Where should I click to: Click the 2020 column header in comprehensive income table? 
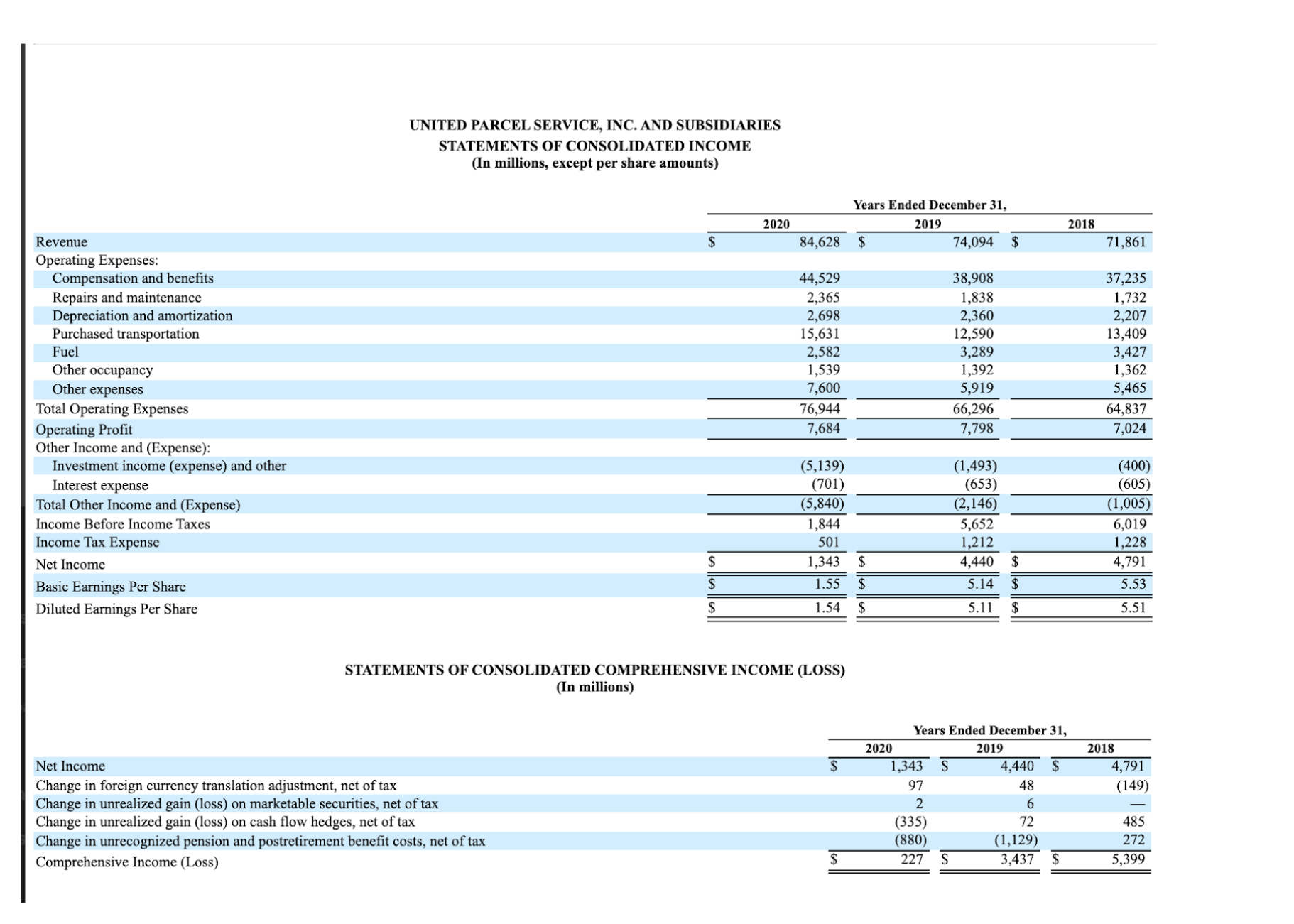coord(879,747)
